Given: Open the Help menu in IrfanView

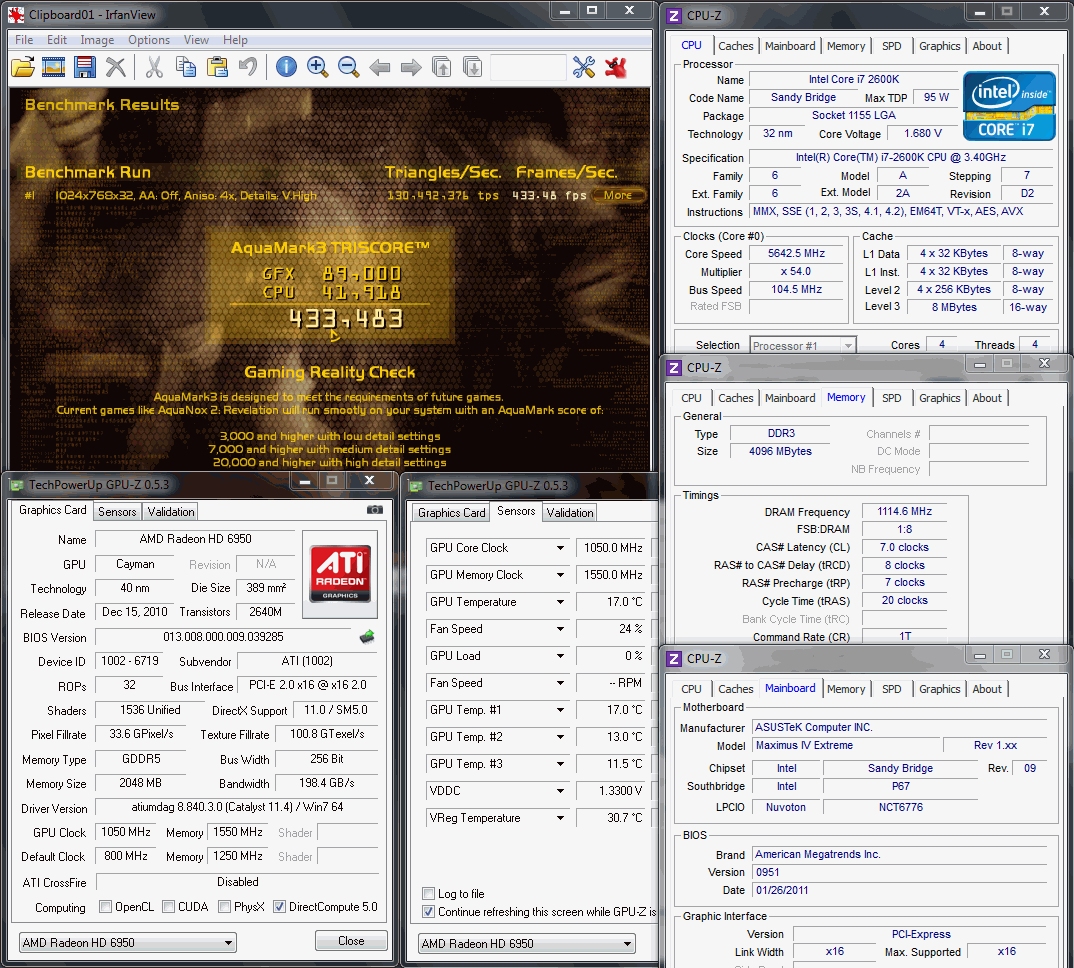Looking at the screenshot, I should coord(235,40).
